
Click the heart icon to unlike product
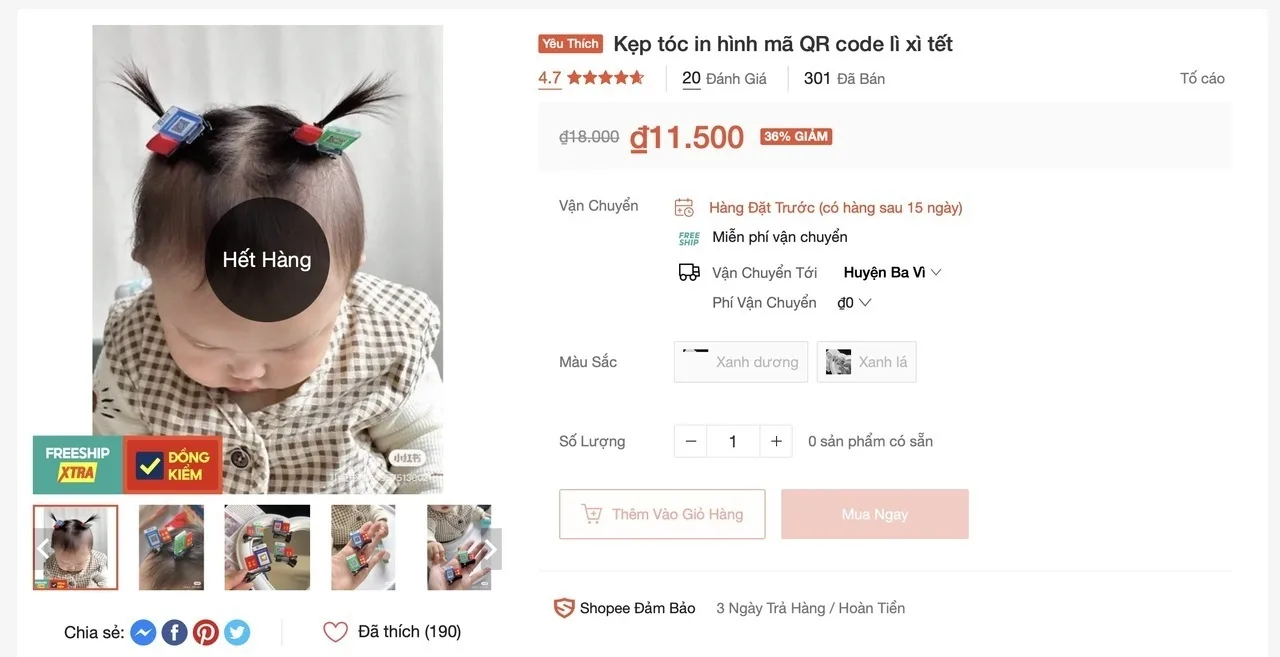[x=335, y=632]
